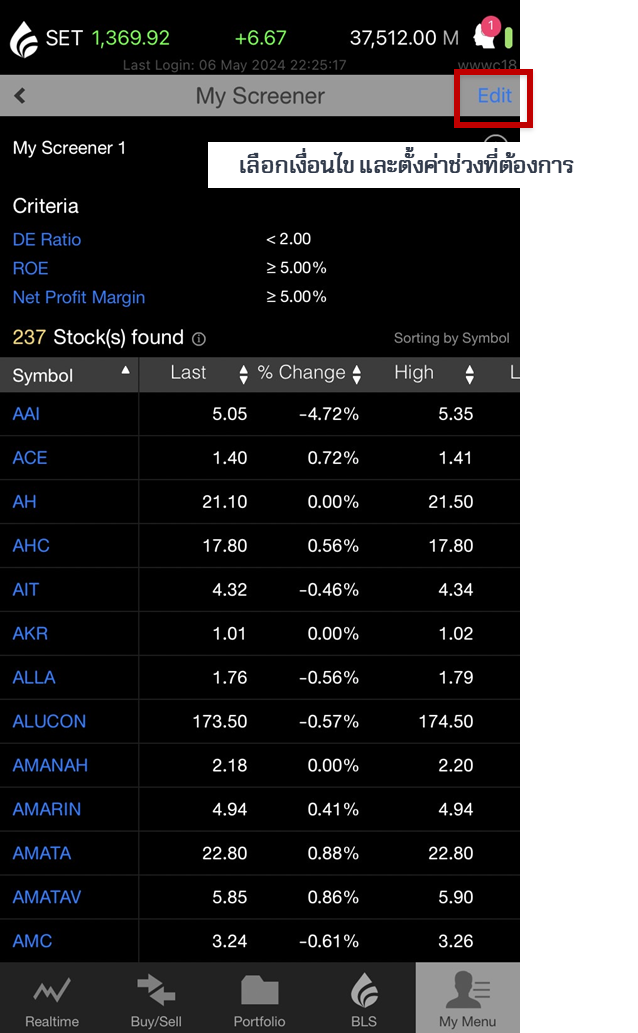Open notifications head icon with badge

pyautogui.click(x=486, y=37)
